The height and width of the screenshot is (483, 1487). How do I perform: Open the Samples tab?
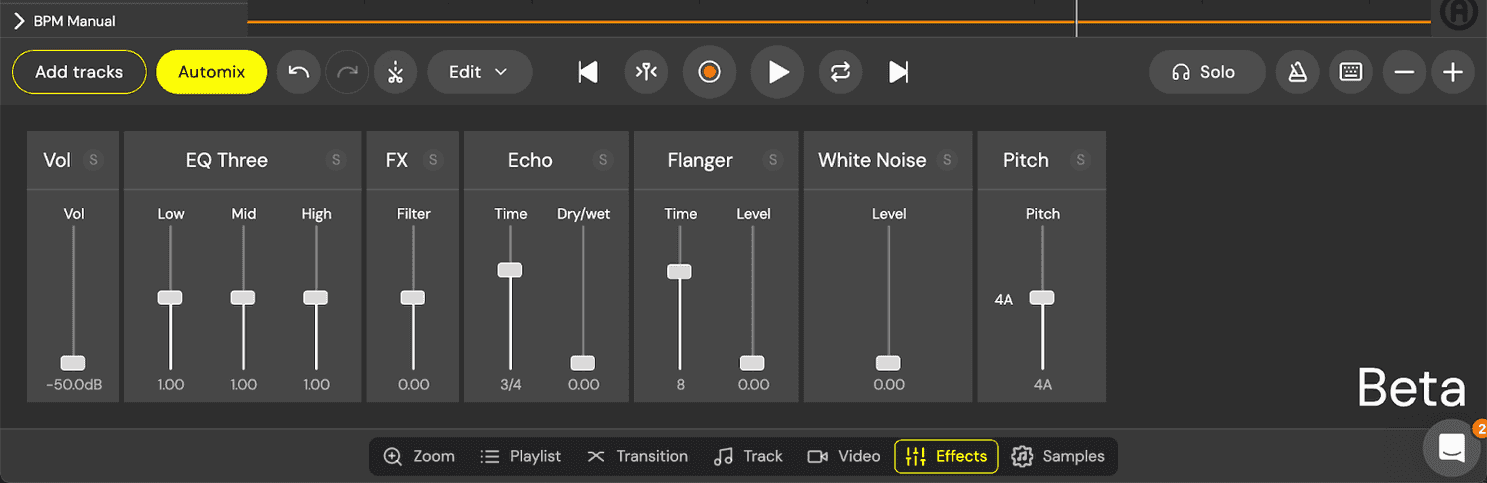click(1058, 456)
